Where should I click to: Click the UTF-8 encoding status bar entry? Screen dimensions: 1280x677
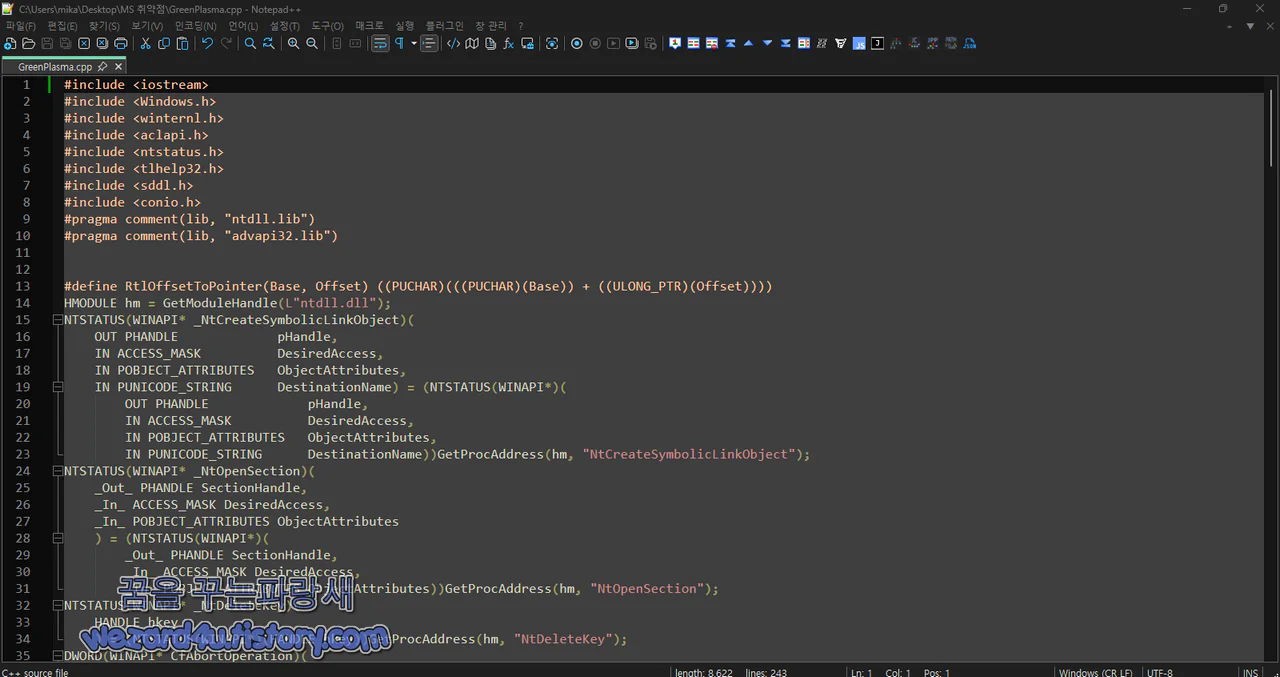pyautogui.click(x=1161, y=673)
